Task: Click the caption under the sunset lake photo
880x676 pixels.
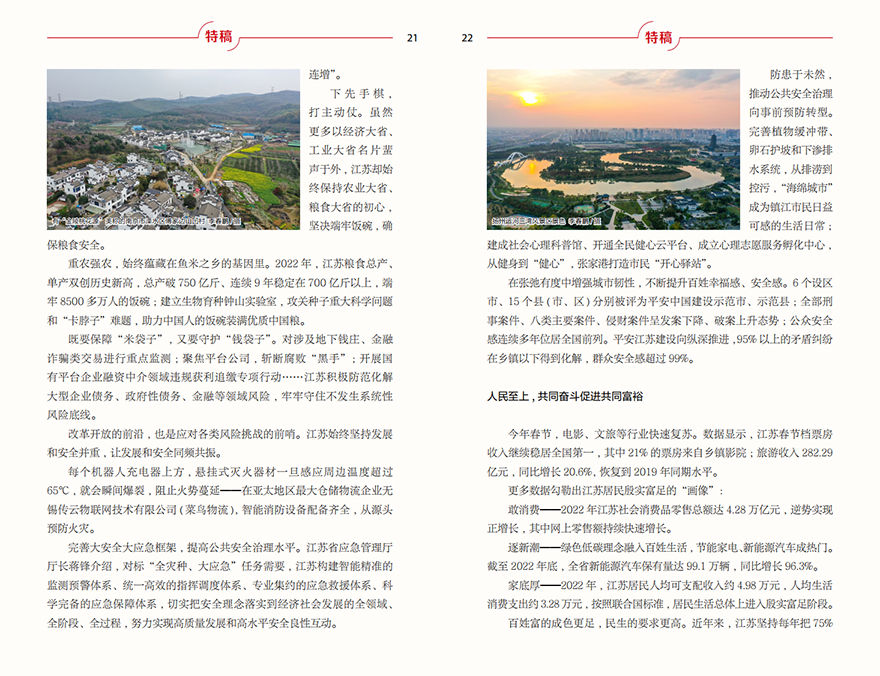Action: (546, 222)
